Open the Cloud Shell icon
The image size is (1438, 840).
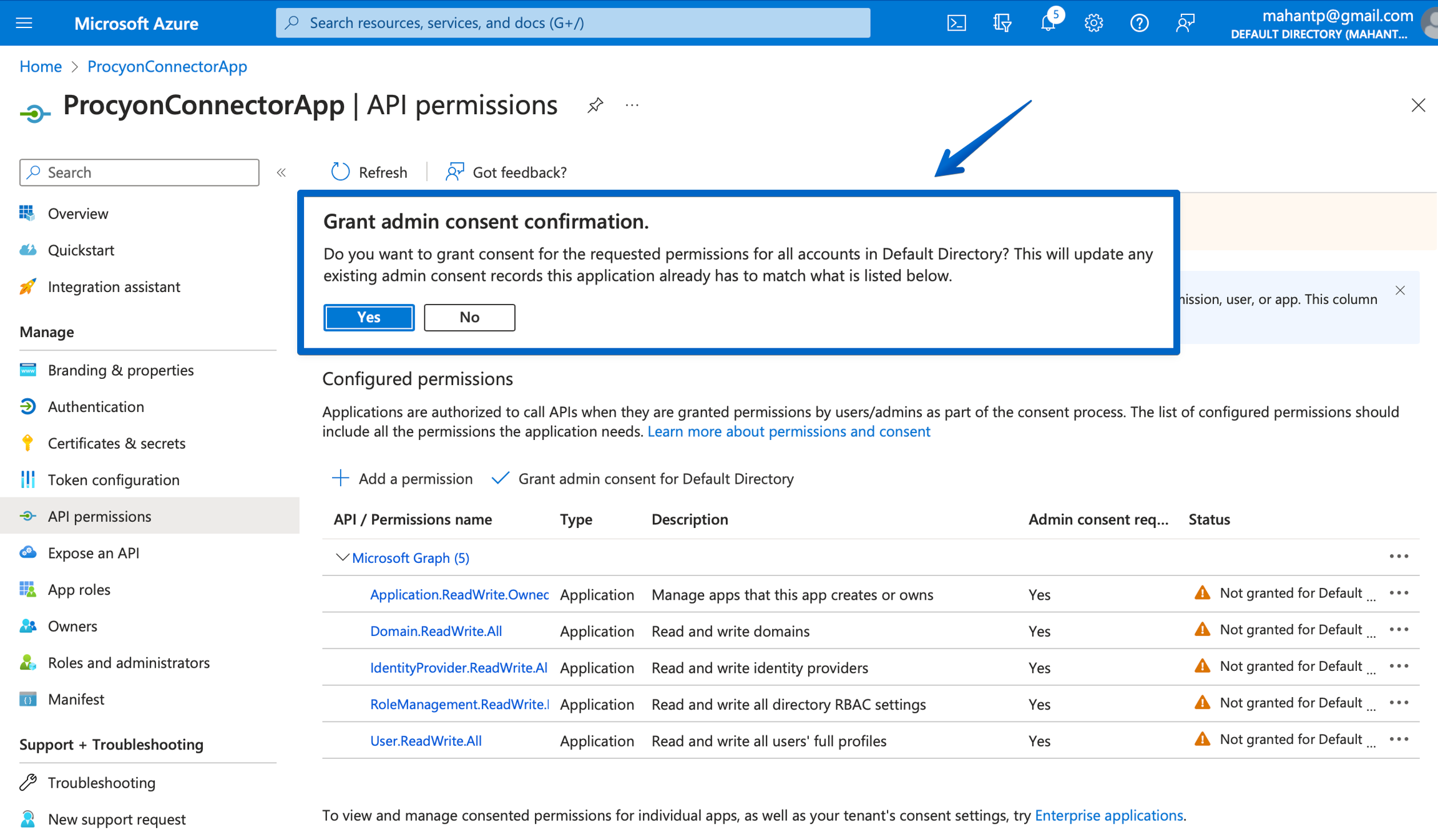[956, 23]
